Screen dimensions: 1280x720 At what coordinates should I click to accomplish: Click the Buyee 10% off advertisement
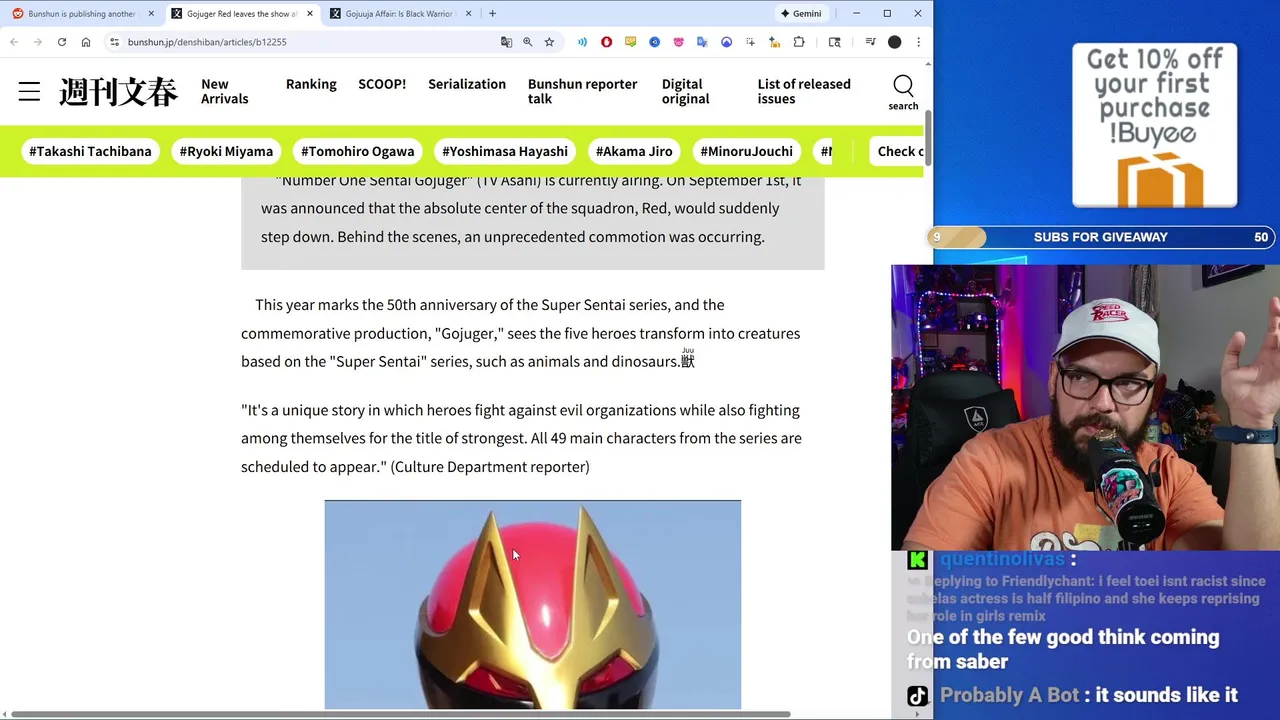click(1154, 125)
